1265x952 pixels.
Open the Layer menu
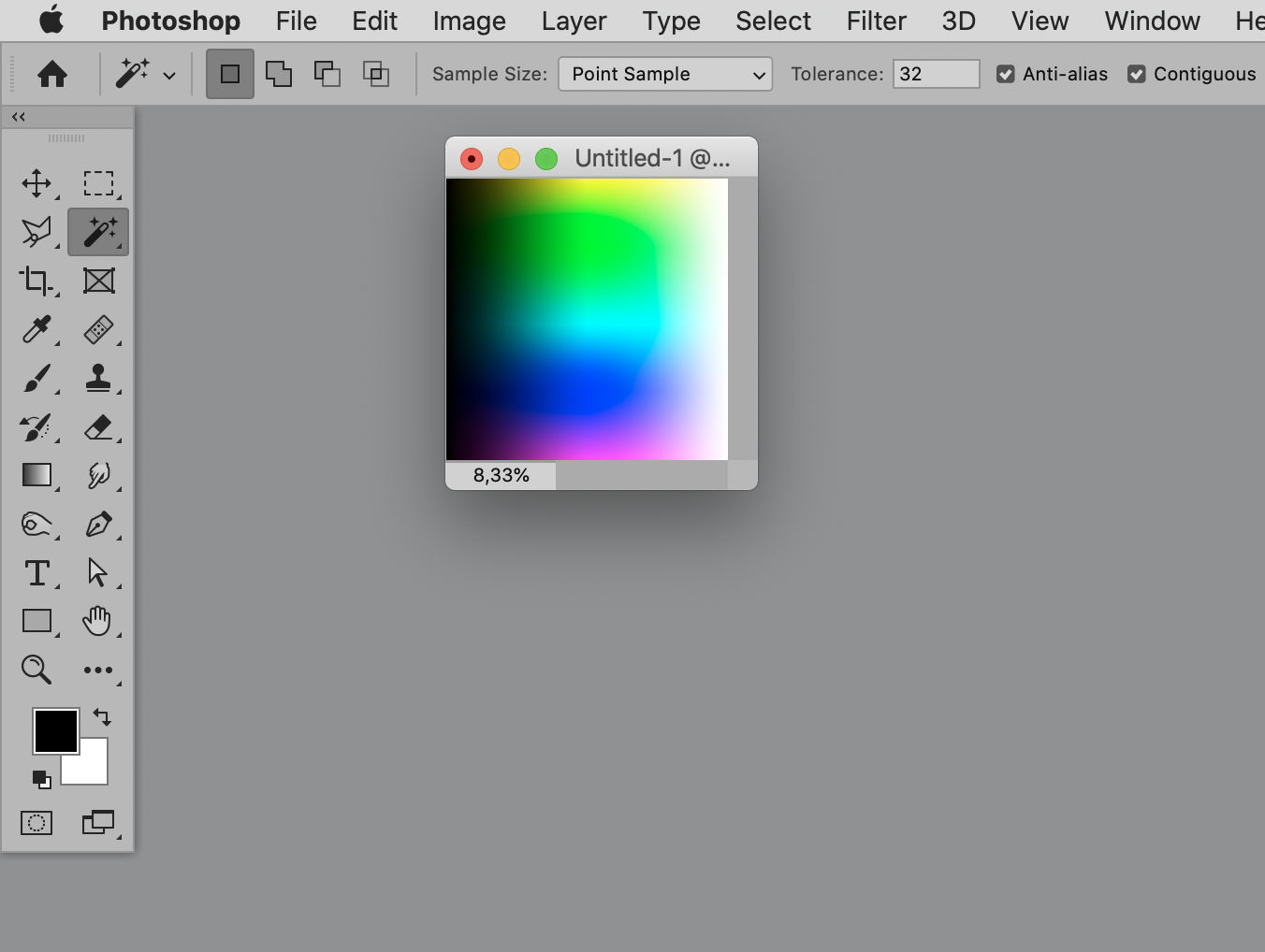[574, 21]
